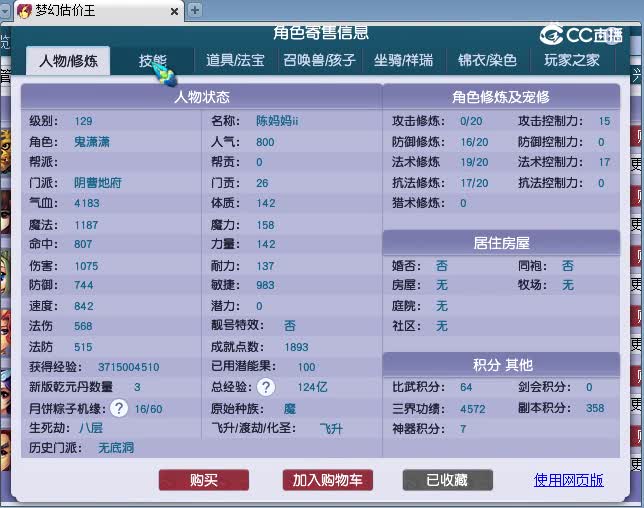Click the 三界功绩 value 4572
644x508 pixels.
click(473, 409)
